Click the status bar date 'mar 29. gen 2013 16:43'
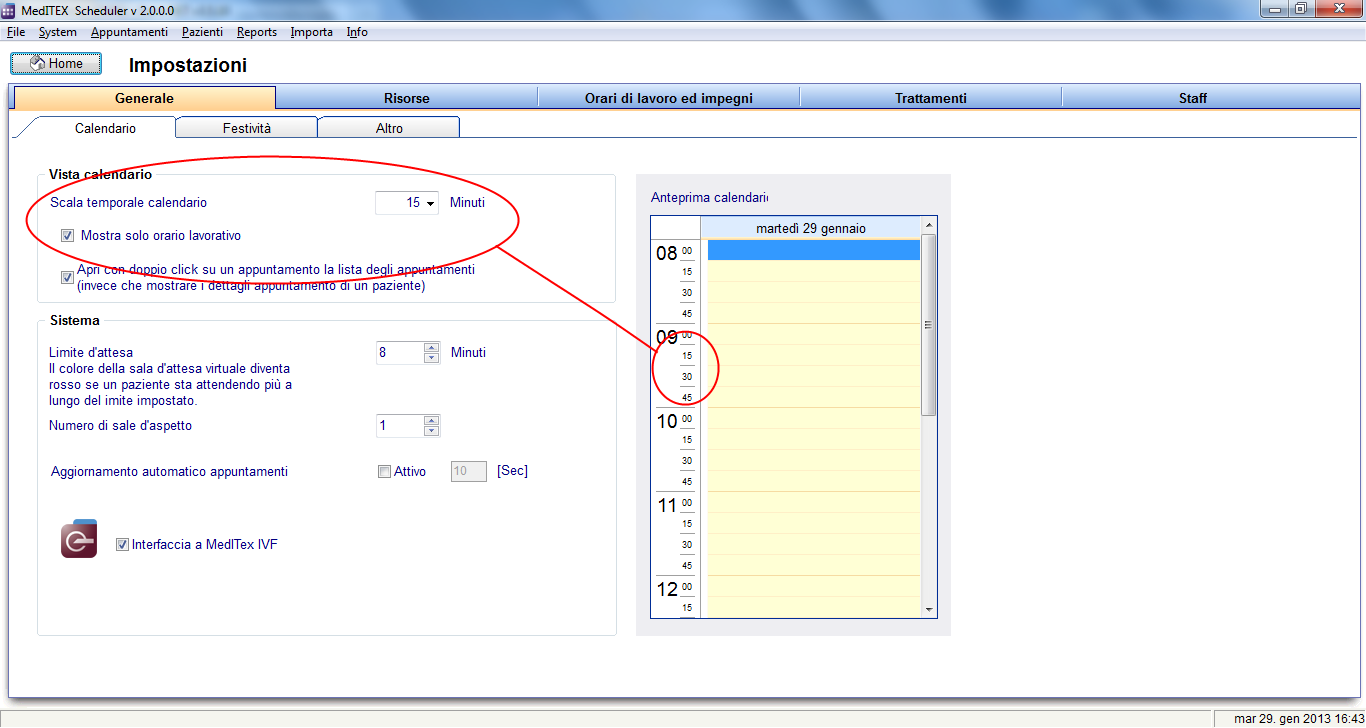 1297,719
